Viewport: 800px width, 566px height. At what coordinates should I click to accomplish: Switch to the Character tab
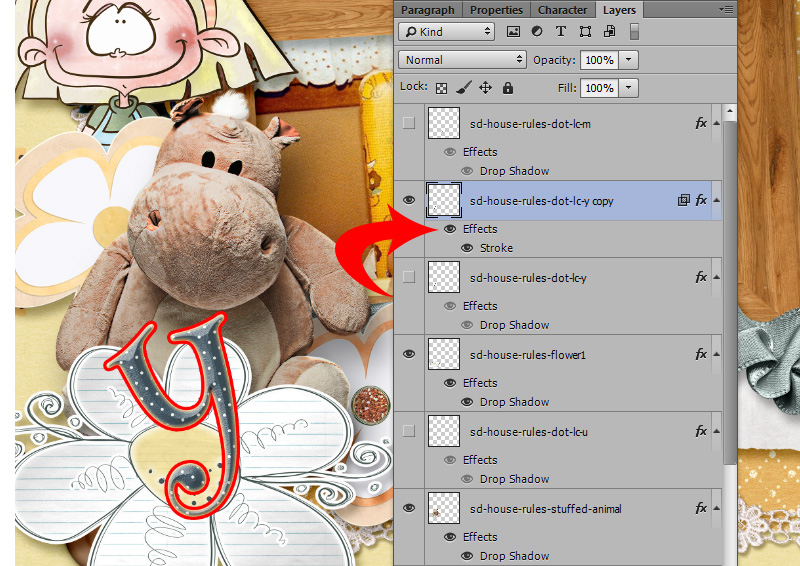click(x=563, y=10)
